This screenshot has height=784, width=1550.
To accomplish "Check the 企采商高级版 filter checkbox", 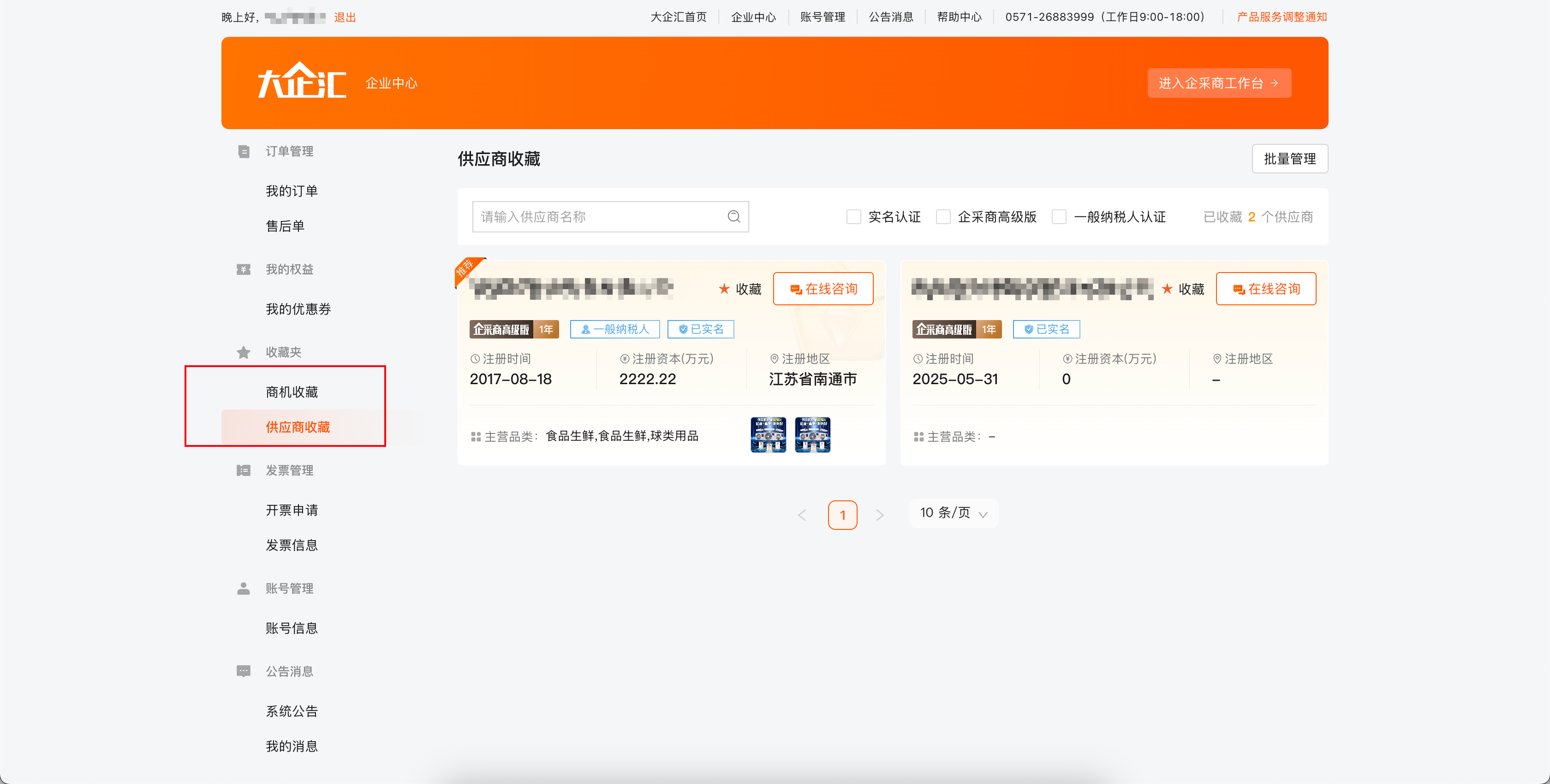I will coord(943,217).
